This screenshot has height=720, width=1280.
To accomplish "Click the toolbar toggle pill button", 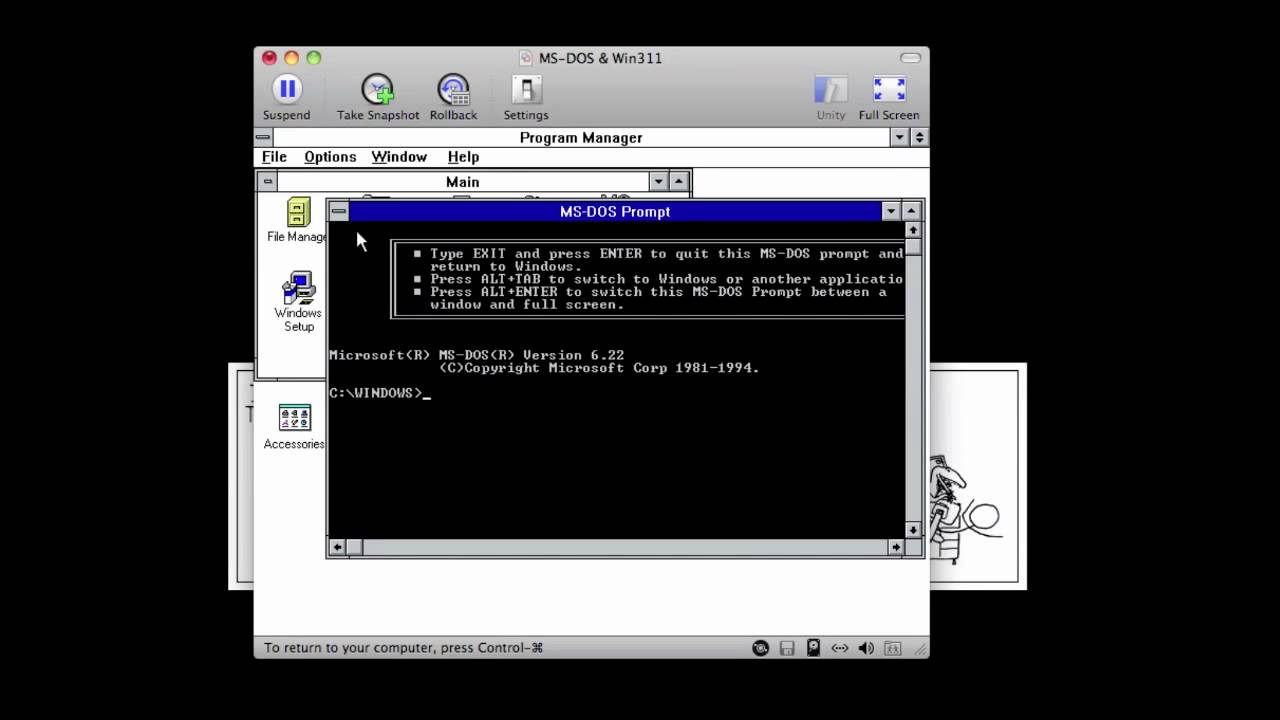I will coord(910,58).
